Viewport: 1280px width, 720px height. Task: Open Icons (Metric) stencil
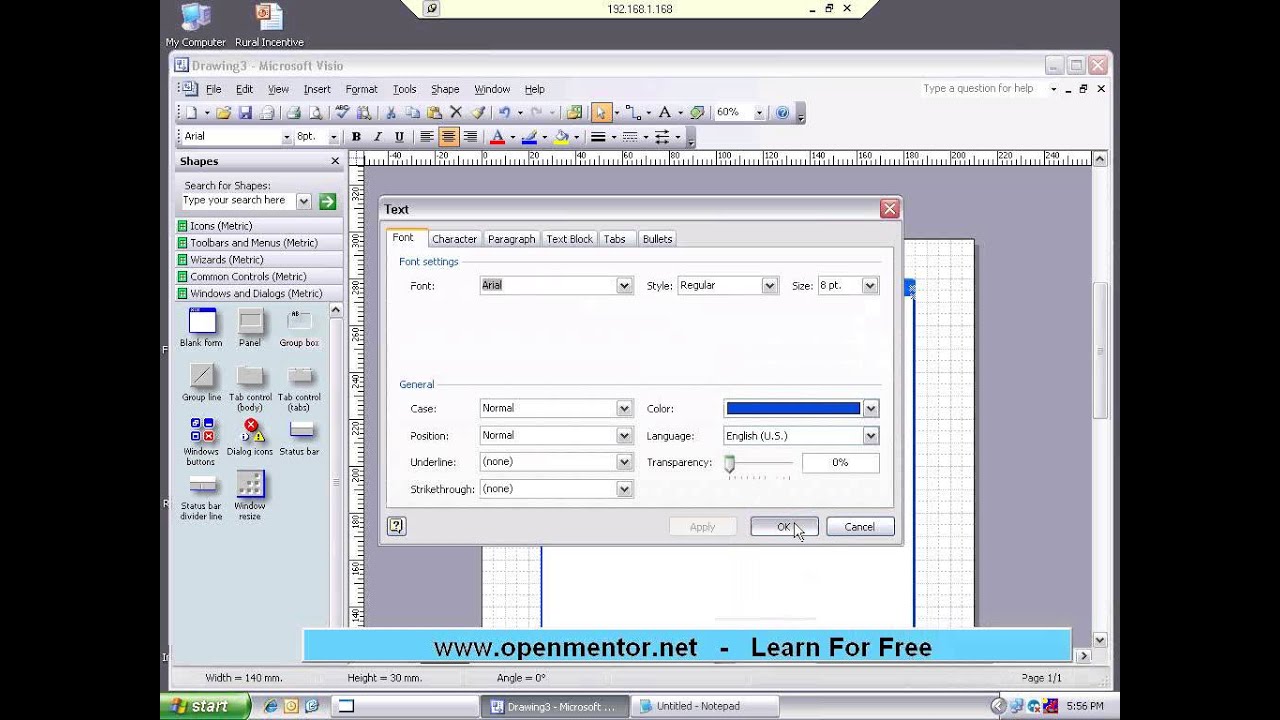pyautogui.click(x=258, y=226)
